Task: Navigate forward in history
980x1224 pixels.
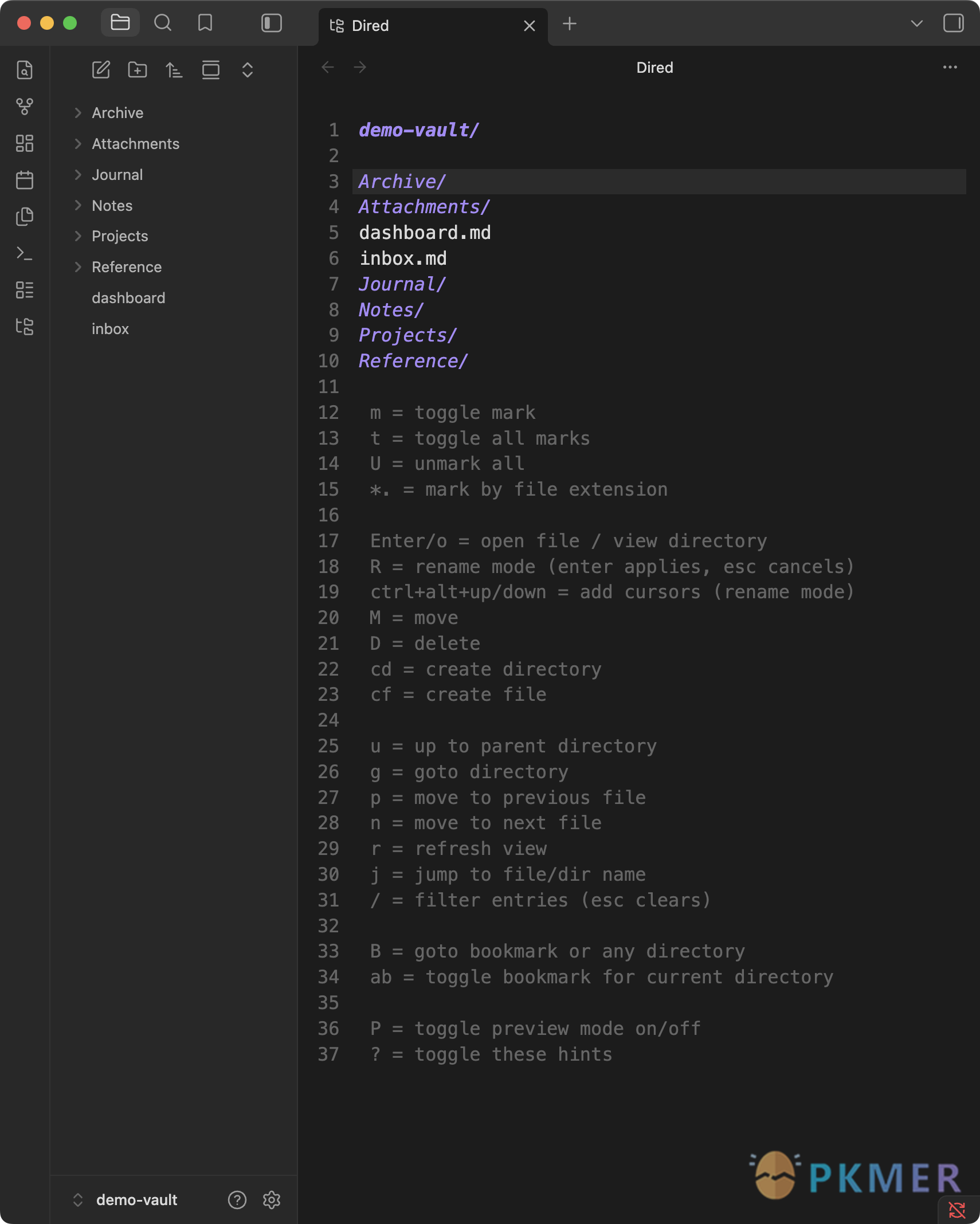Action: [x=360, y=67]
